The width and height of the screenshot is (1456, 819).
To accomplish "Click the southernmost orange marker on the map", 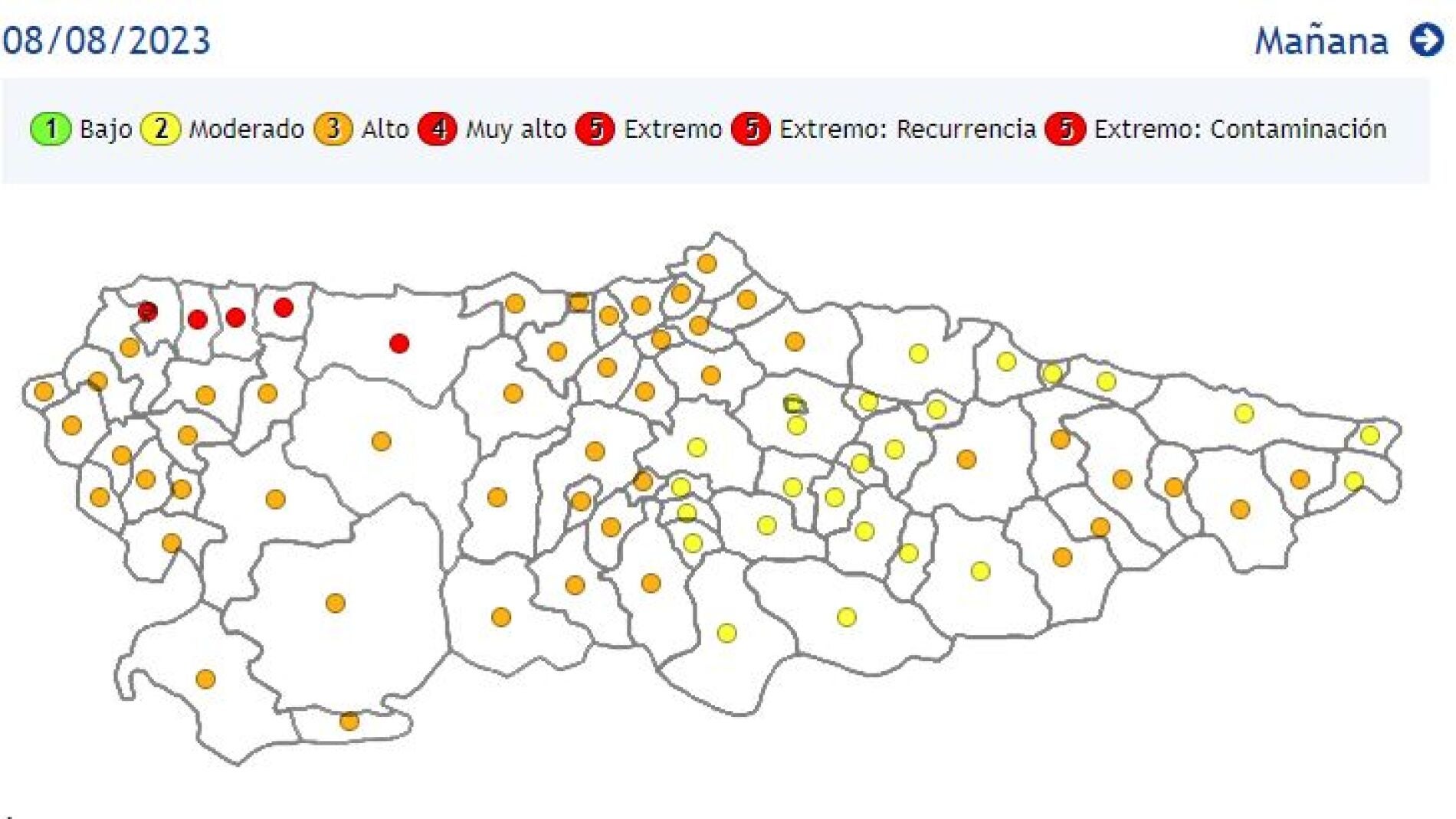I will click(349, 721).
